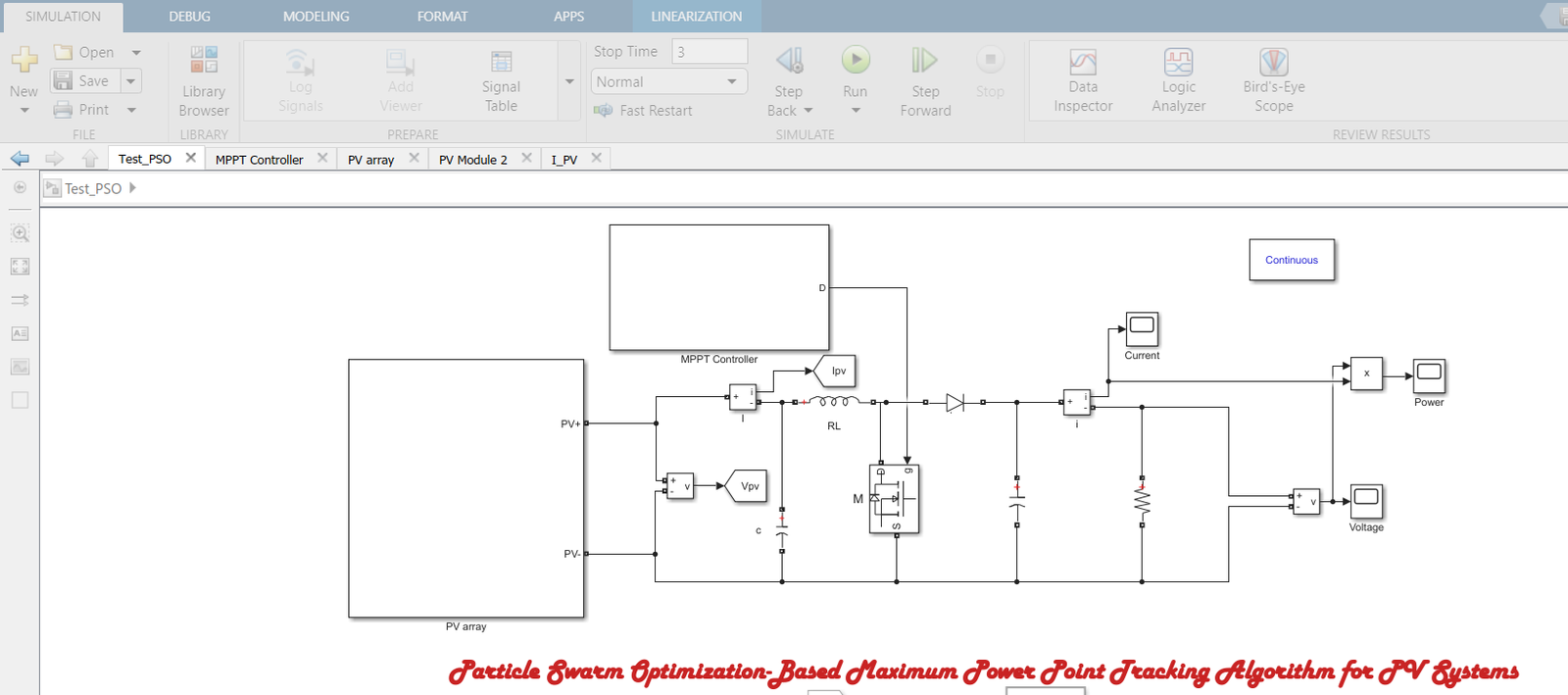The height and width of the screenshot is (695, 1568).
Task: Click the Print button
Action: pos(81,110)
